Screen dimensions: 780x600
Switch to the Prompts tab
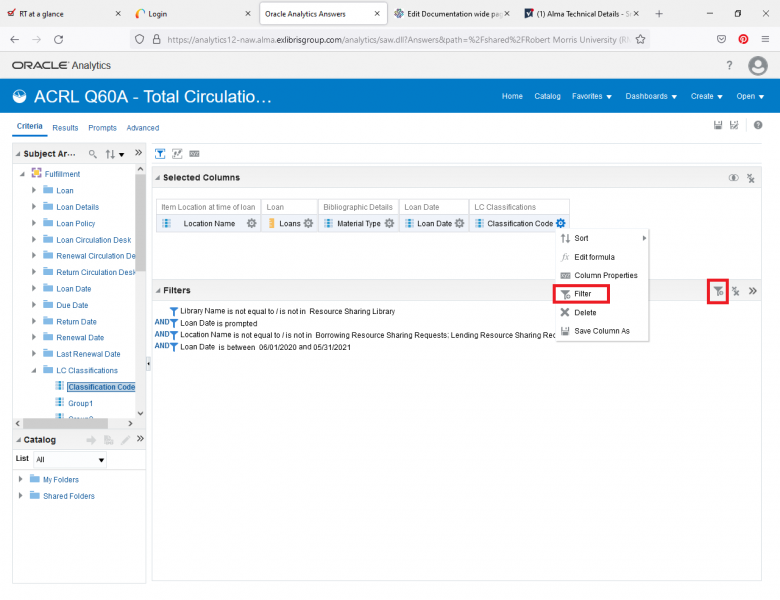[x=102, y=128]
